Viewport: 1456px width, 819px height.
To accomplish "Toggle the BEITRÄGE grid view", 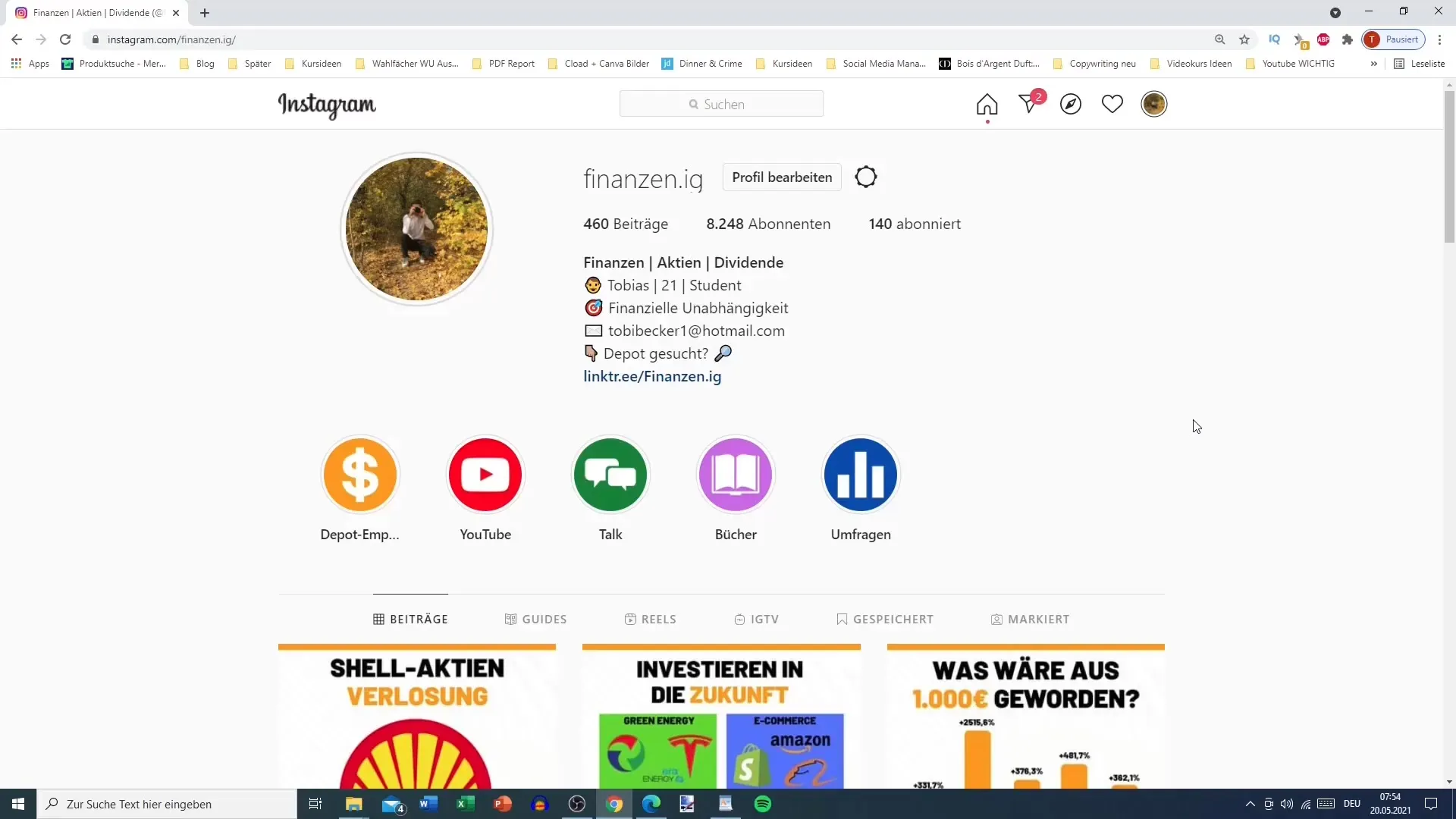I will tap(410, 618).
